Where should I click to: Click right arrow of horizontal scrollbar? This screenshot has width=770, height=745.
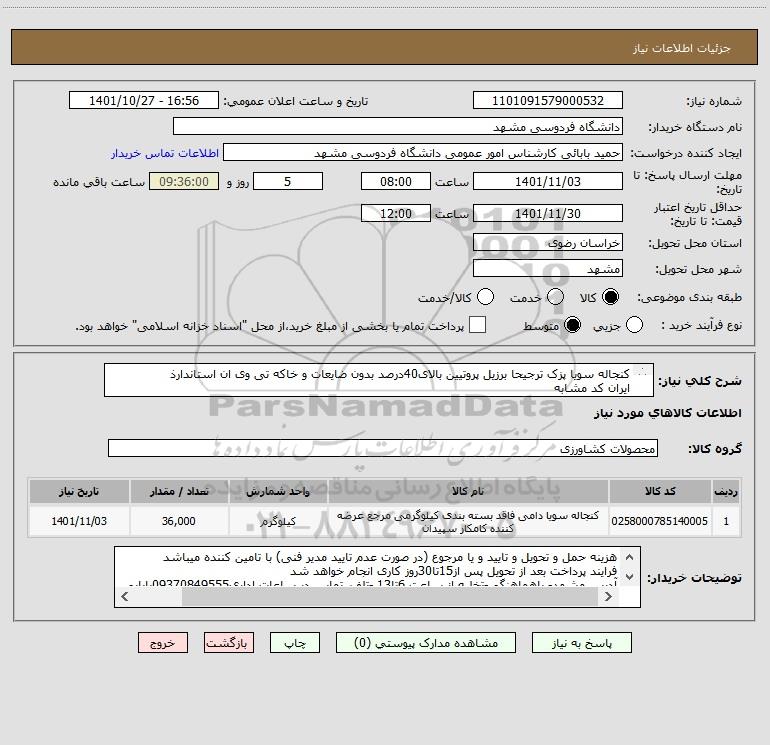(x=608, y=596)
